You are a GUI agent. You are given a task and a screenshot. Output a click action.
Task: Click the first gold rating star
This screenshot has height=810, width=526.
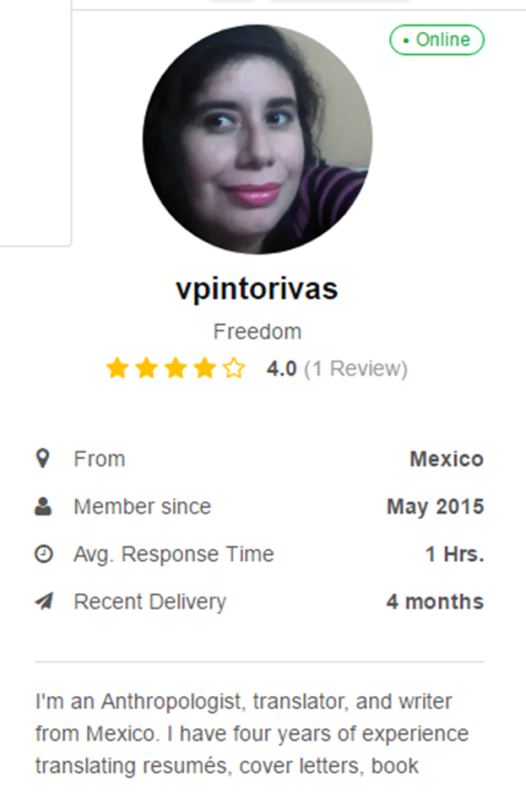tap(117, 369)
